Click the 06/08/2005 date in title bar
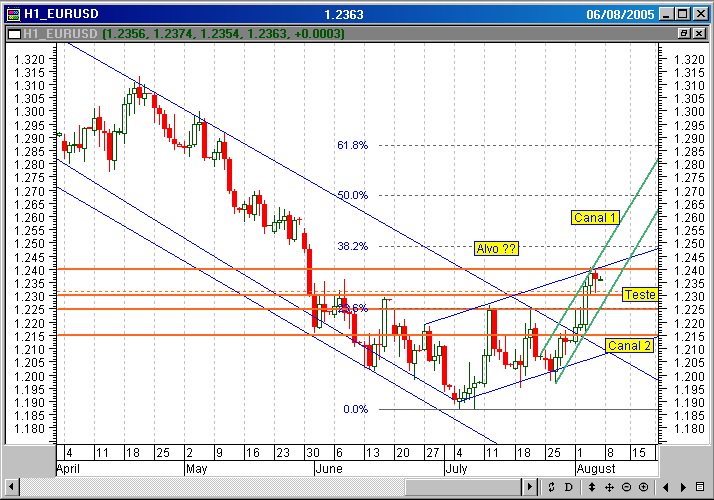The height and width of the screenshot is (500, 714). click(x=620, y=15)
